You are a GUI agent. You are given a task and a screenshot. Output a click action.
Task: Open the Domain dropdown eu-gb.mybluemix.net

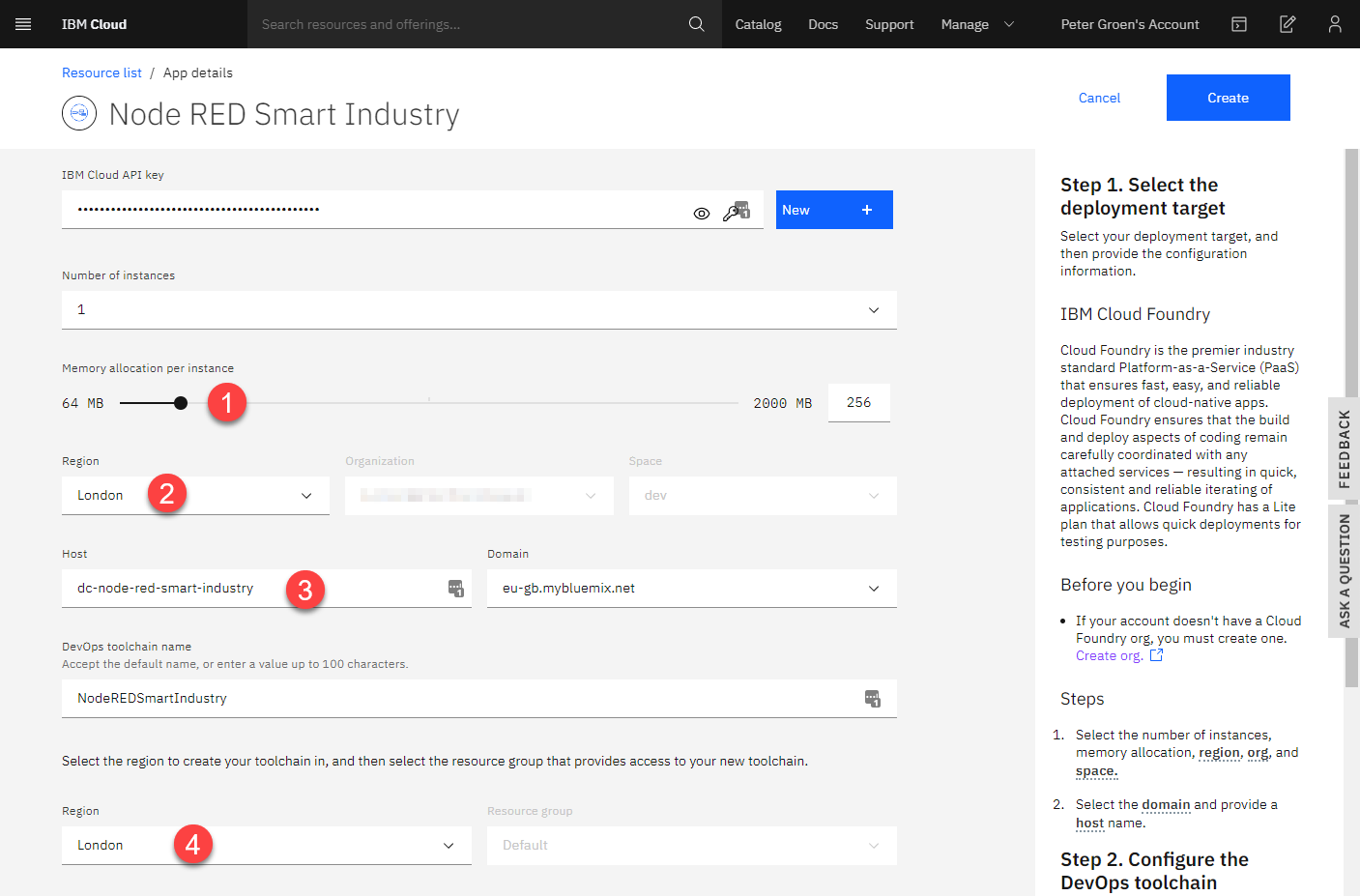[692, 588]
